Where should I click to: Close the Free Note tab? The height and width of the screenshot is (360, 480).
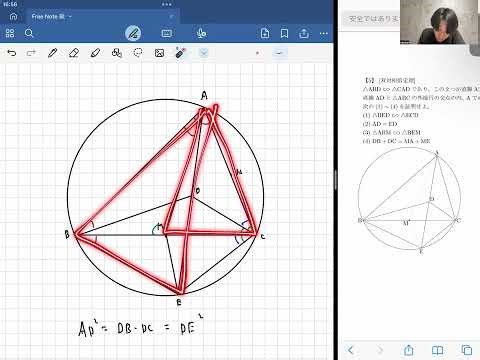point(171,16)
